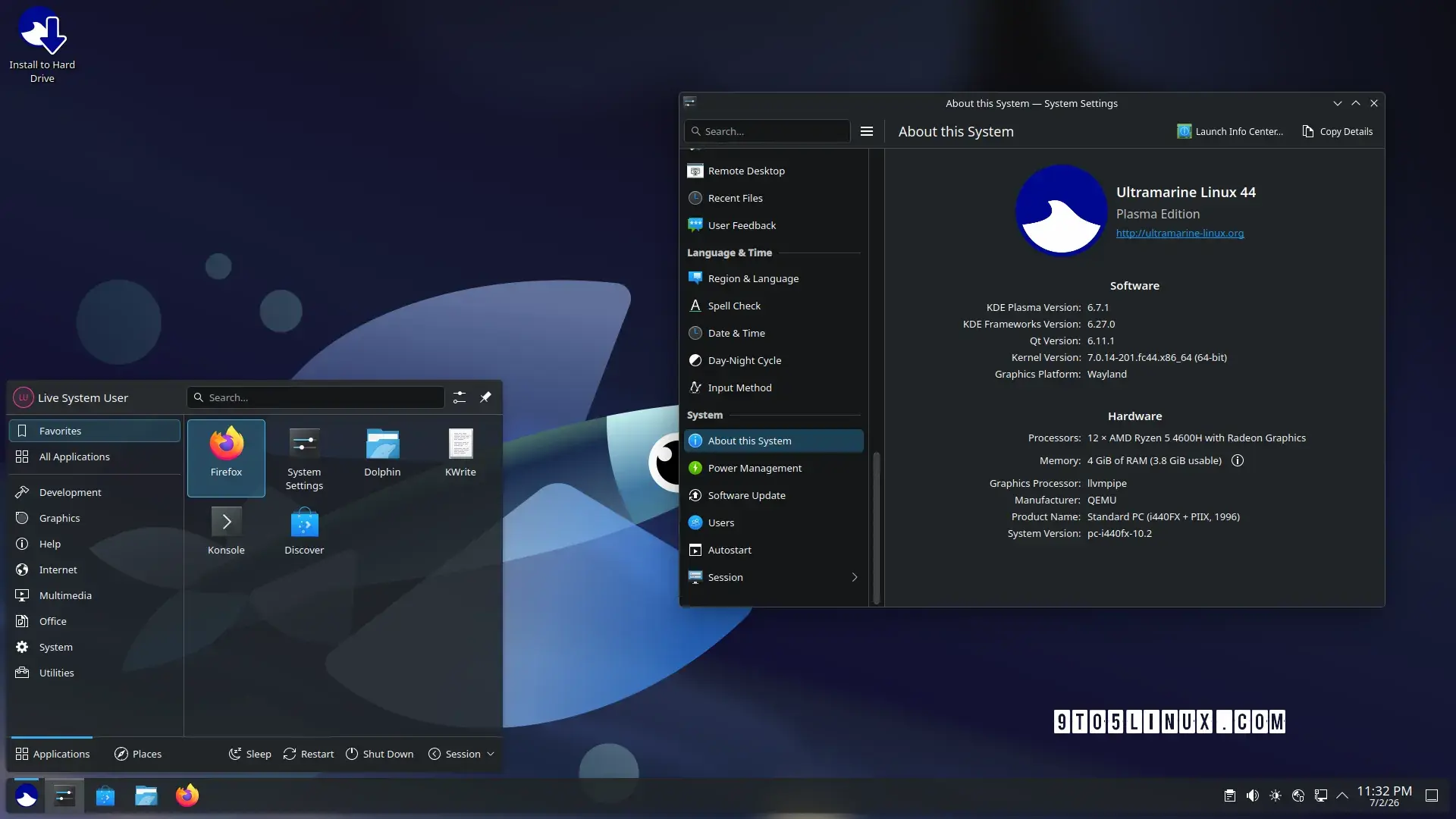Open Region & Language settings
Image resolution: width=1456 pixels, height=819 pixels.
[x=773, y=278]
